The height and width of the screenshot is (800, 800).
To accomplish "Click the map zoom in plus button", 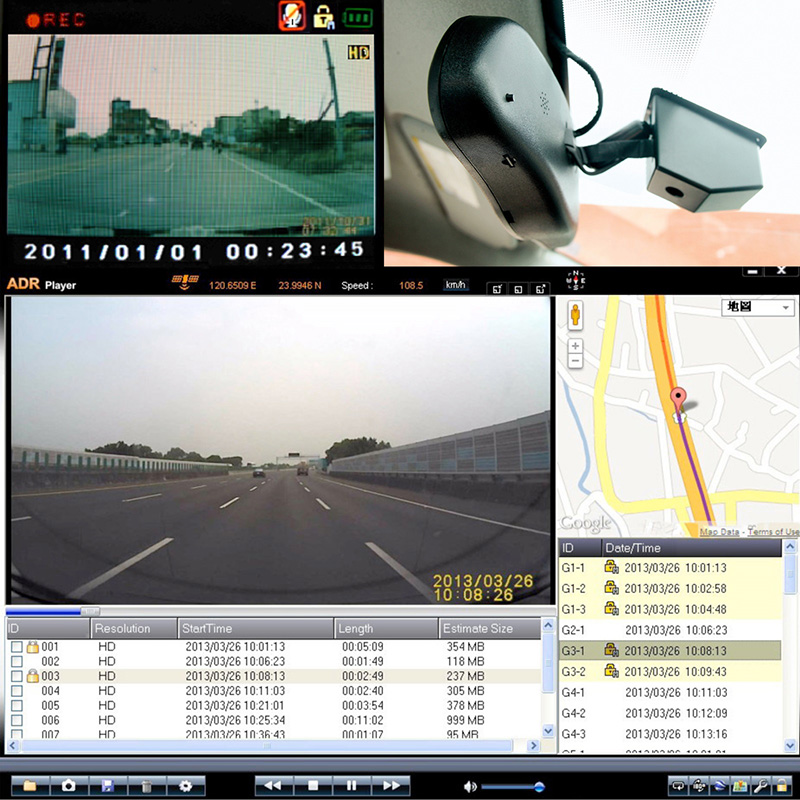I will coord(575,346).
